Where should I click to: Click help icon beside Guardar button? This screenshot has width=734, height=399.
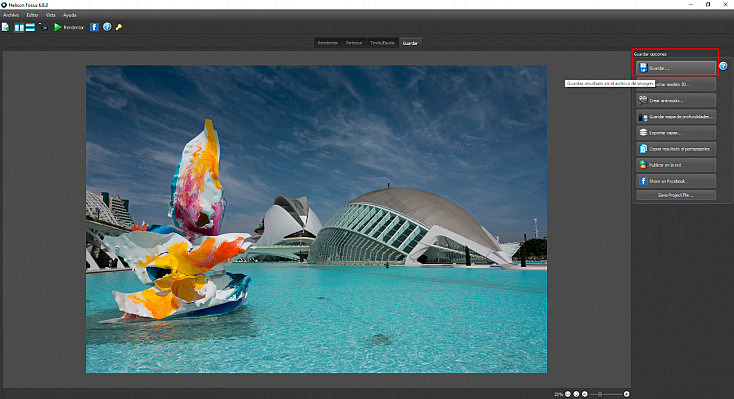(x=723, y=66)
